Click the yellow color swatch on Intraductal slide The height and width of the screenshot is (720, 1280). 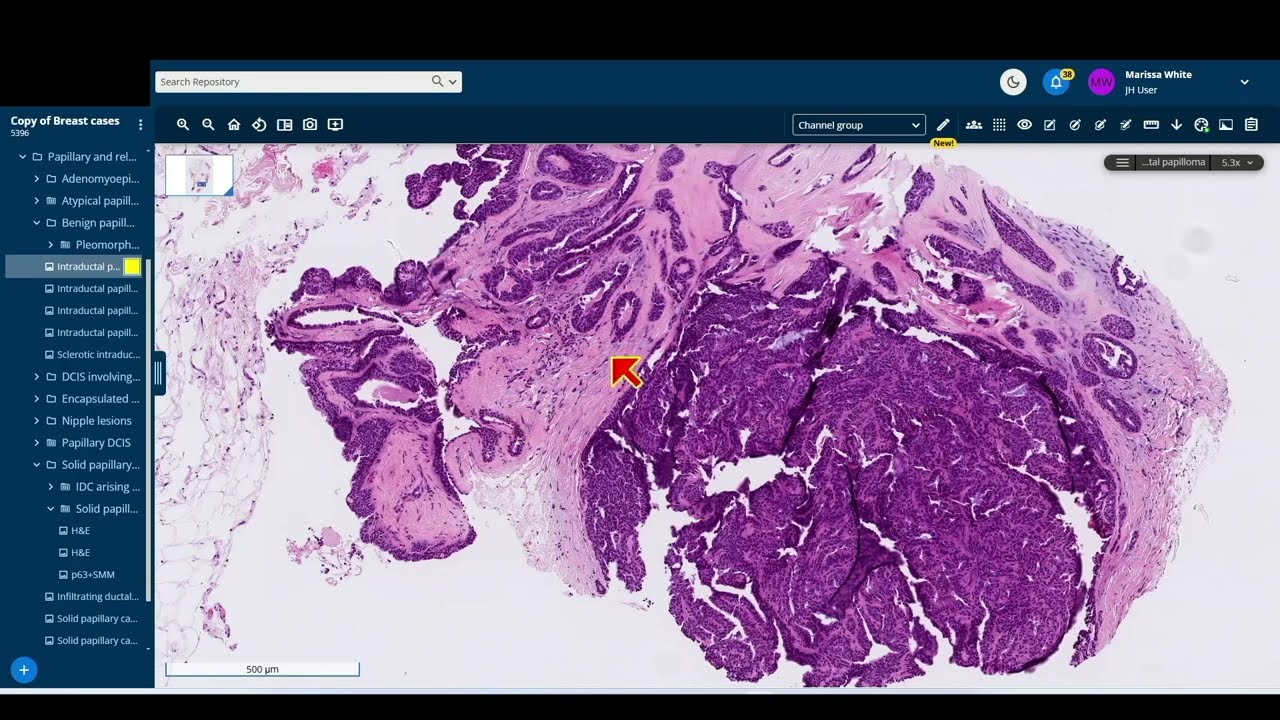tap(132, 266)
